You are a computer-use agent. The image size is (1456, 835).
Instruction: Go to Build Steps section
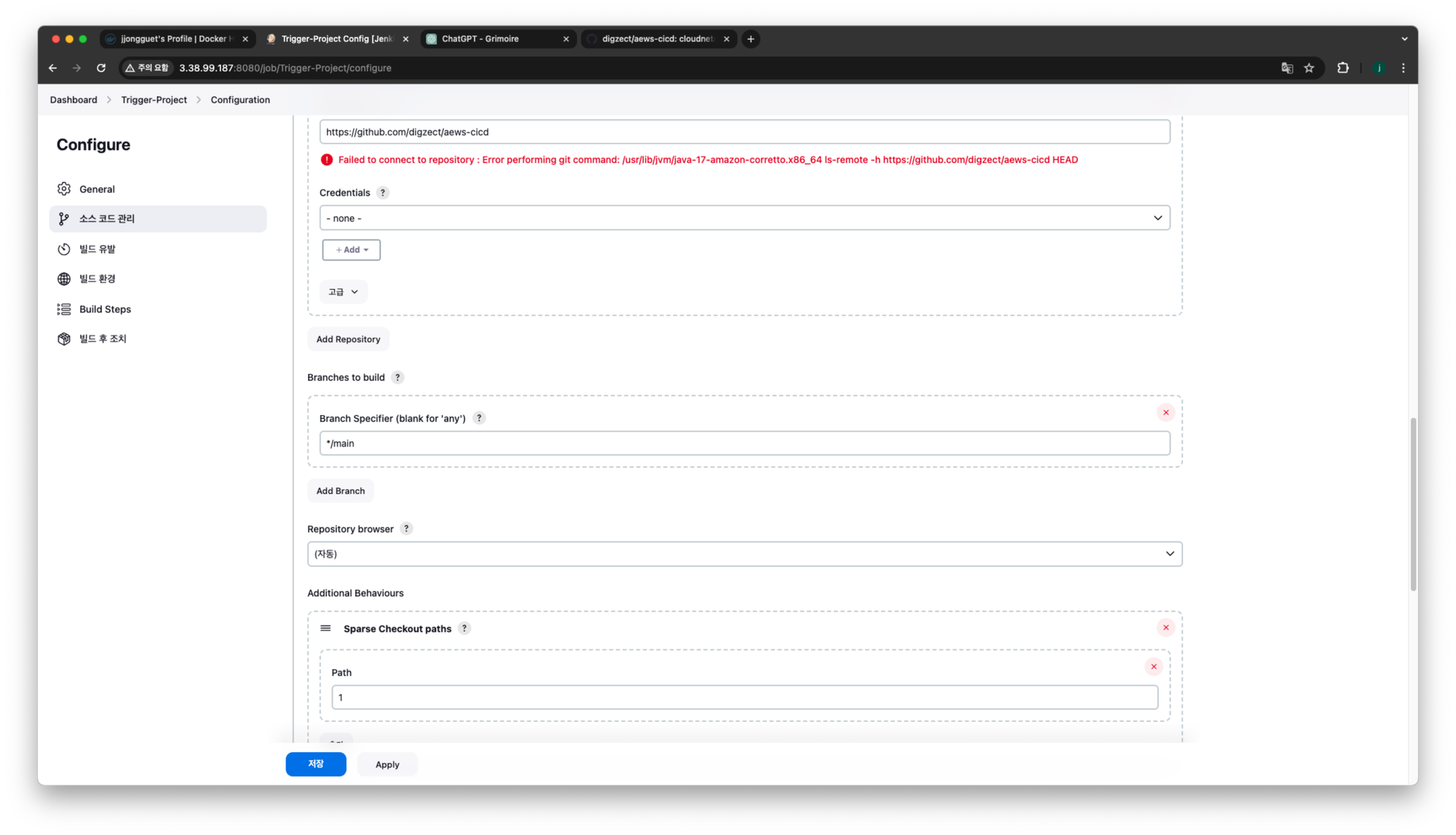105,309
